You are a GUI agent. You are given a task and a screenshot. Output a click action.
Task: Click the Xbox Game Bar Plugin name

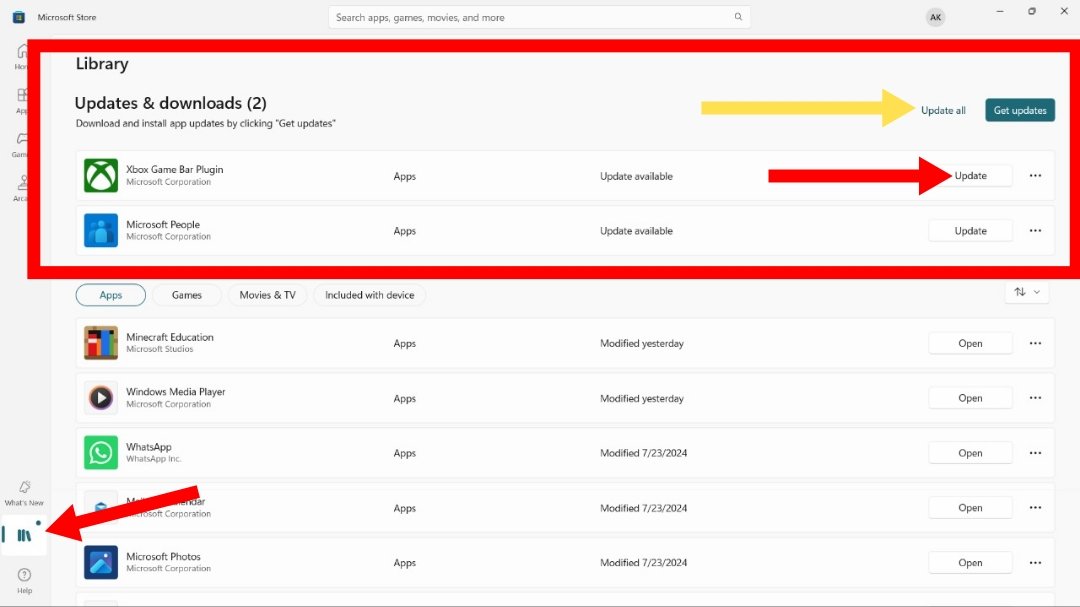point(174,169)
